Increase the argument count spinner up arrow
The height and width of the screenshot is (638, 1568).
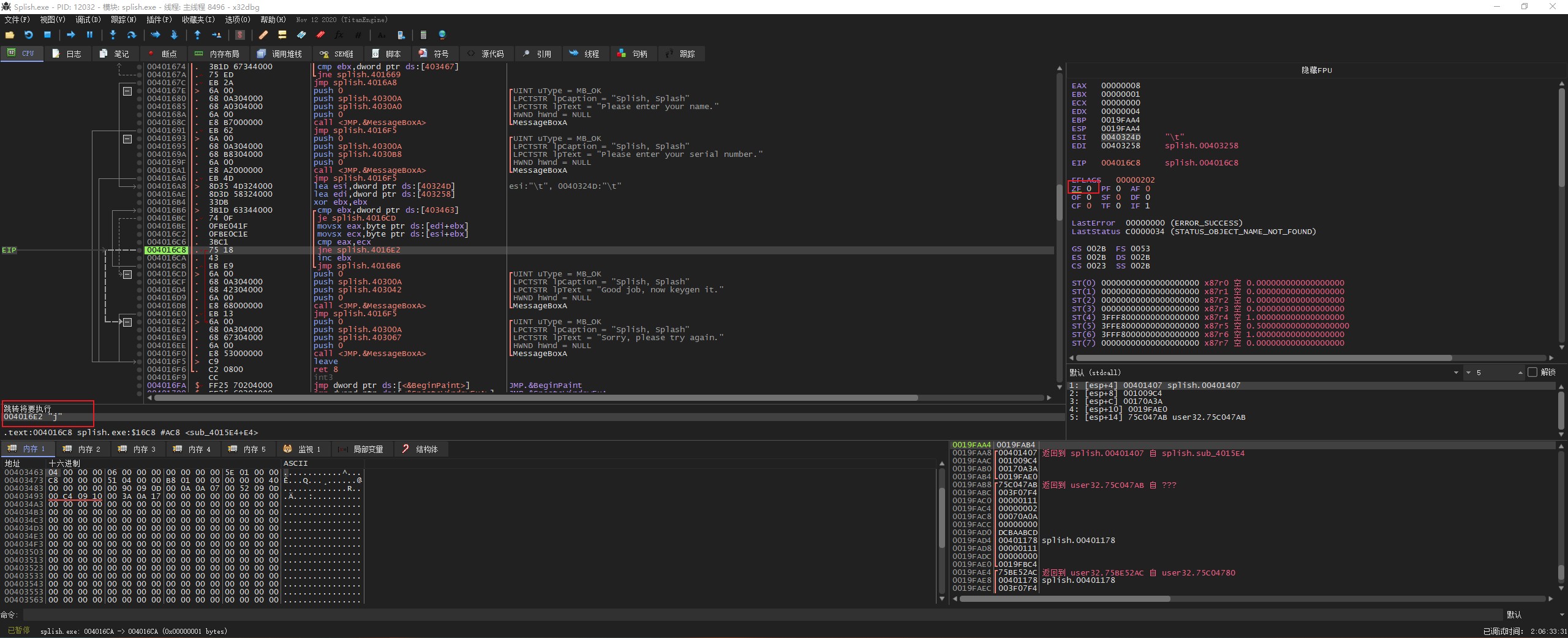point(1520,371)
